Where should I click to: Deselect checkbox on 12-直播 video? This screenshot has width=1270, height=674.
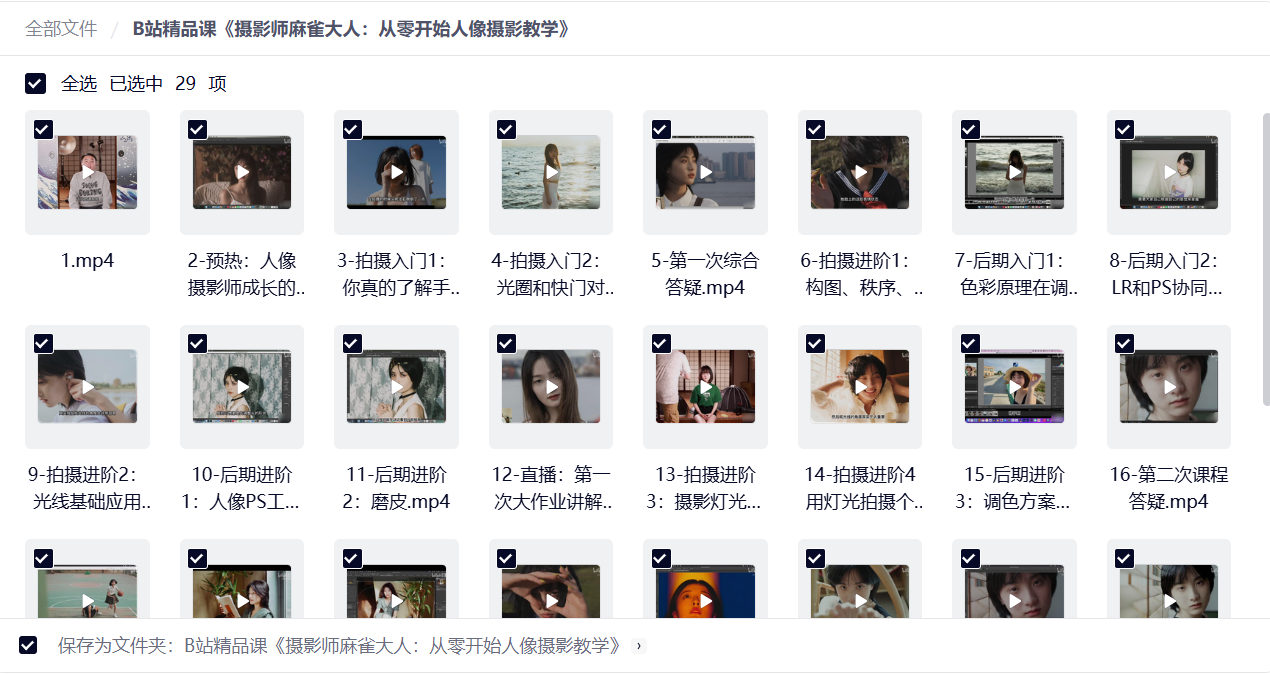click(x=506, y=344)
